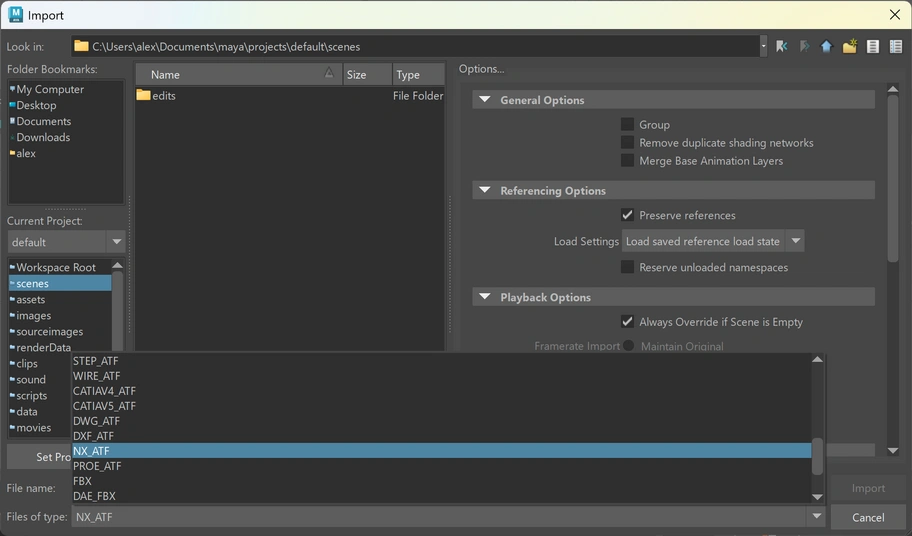This screenshot has width=912, height=536.
Task: Choose CATIAV4_ATF file type
Action: pos(441,391)
